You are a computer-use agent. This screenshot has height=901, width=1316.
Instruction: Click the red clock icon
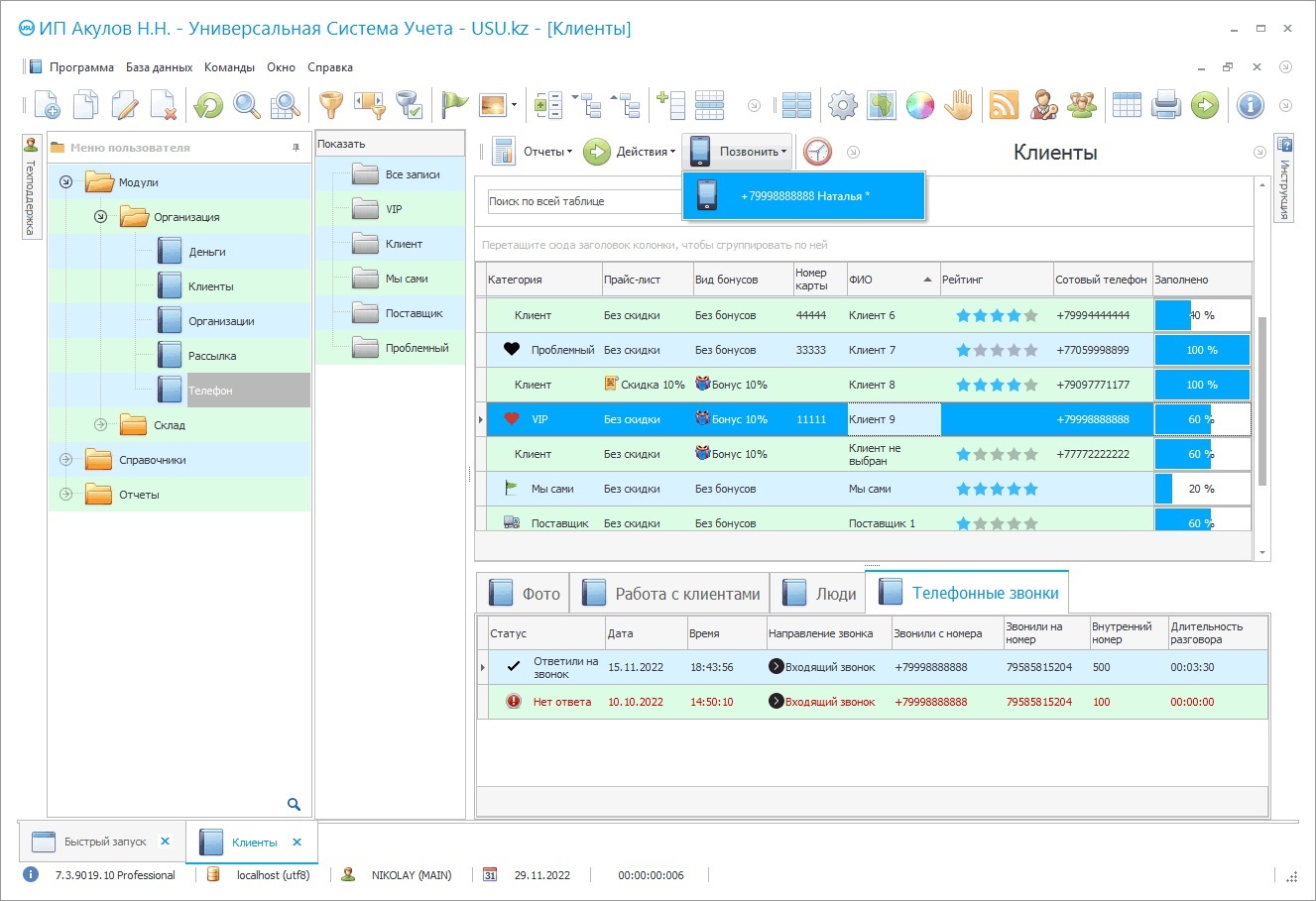point(817,152)
